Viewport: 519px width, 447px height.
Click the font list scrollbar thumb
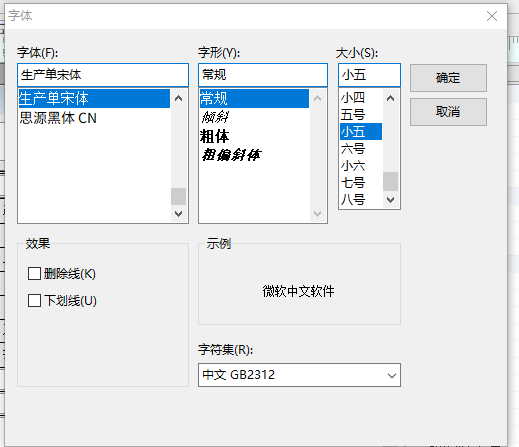click(179, 196)
